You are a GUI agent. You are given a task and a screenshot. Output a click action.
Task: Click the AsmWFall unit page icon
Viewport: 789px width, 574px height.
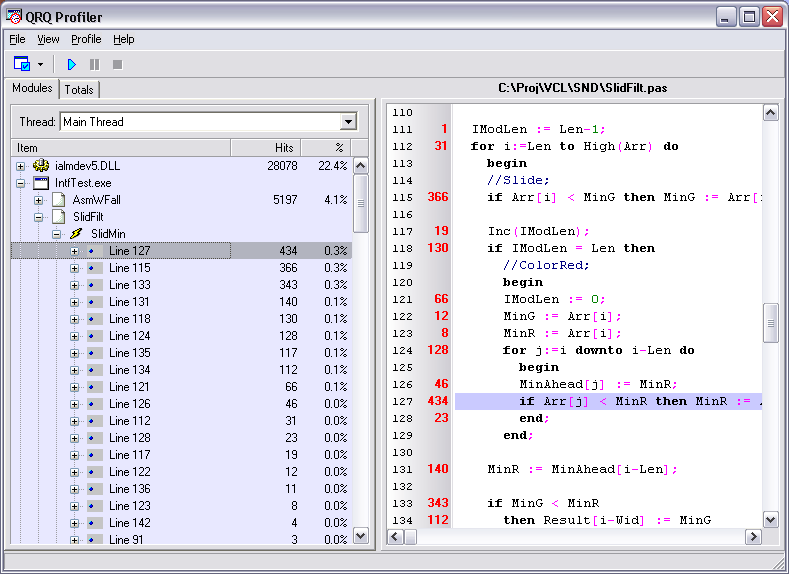(59, 200)
